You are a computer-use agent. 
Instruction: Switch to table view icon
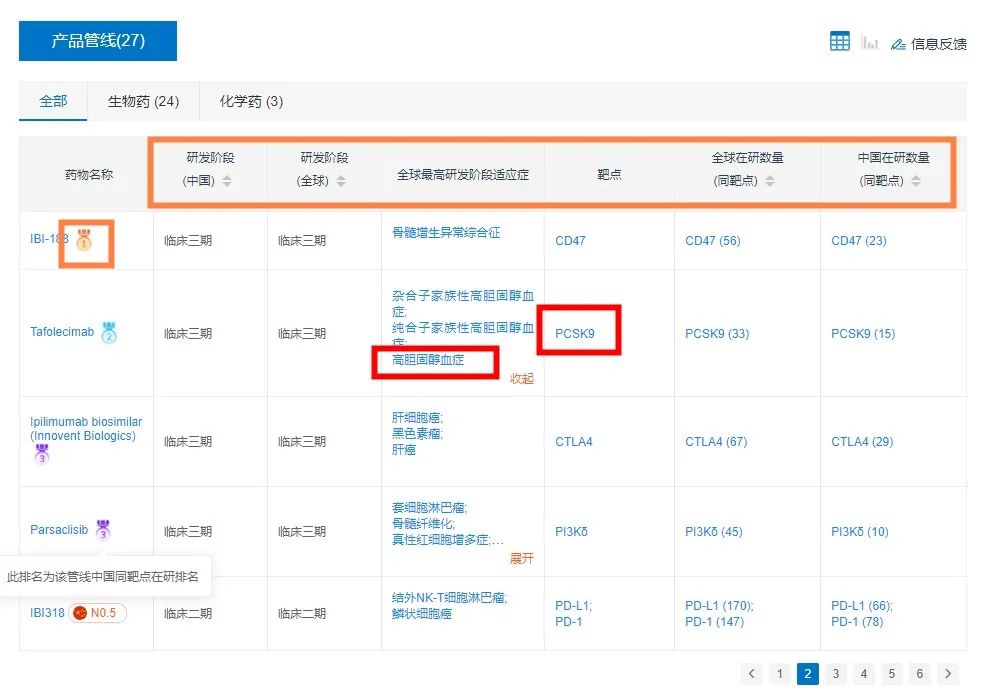(840, 42)
